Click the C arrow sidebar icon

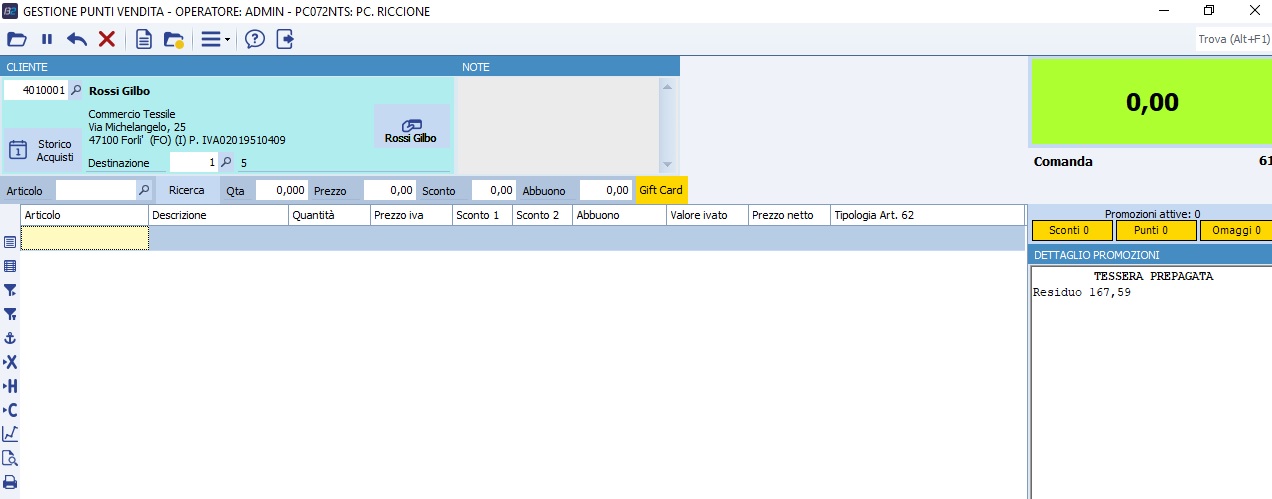pos(10,410)
